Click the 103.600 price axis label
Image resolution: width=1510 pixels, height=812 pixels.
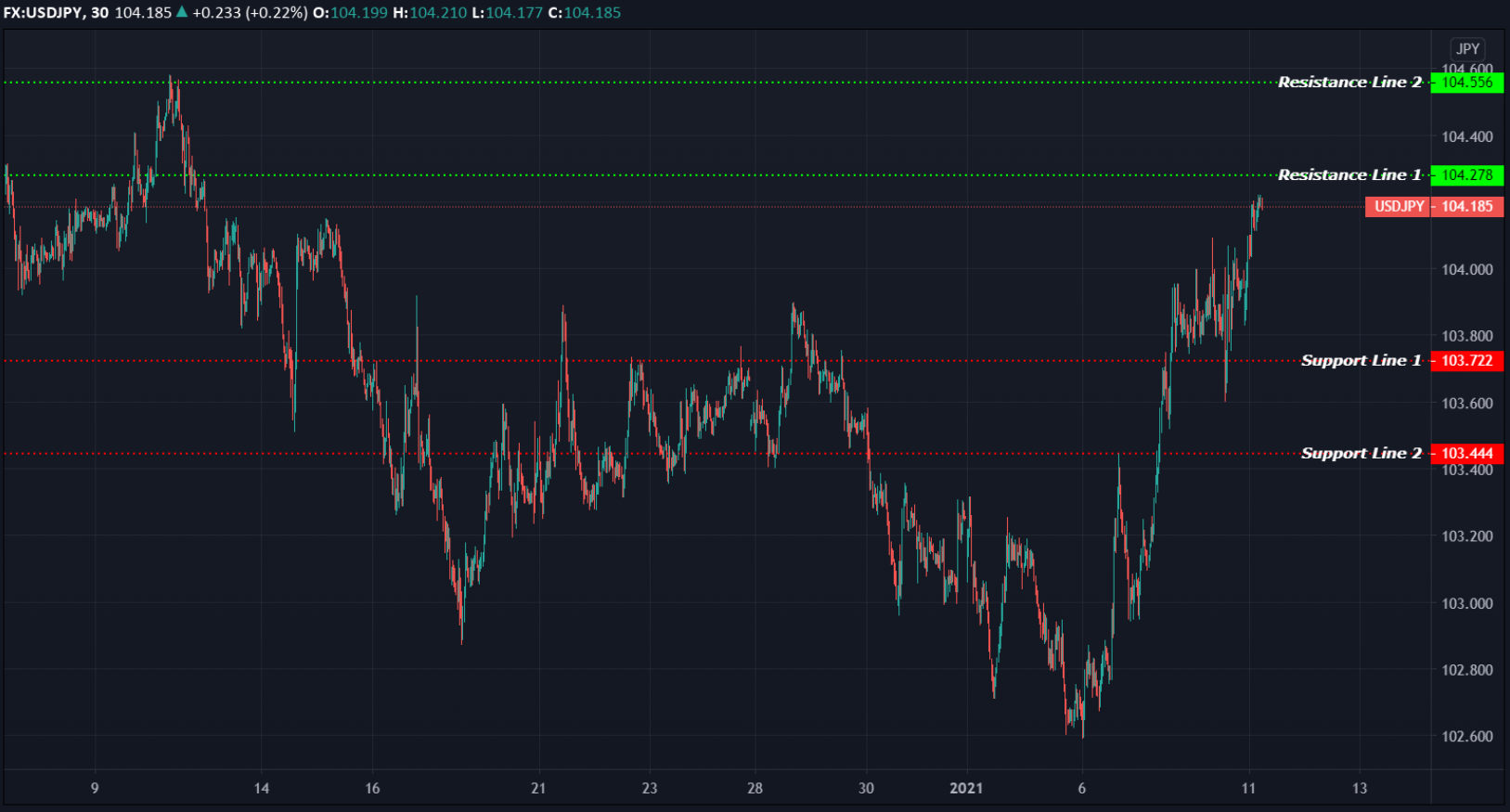coord(1467,404)
